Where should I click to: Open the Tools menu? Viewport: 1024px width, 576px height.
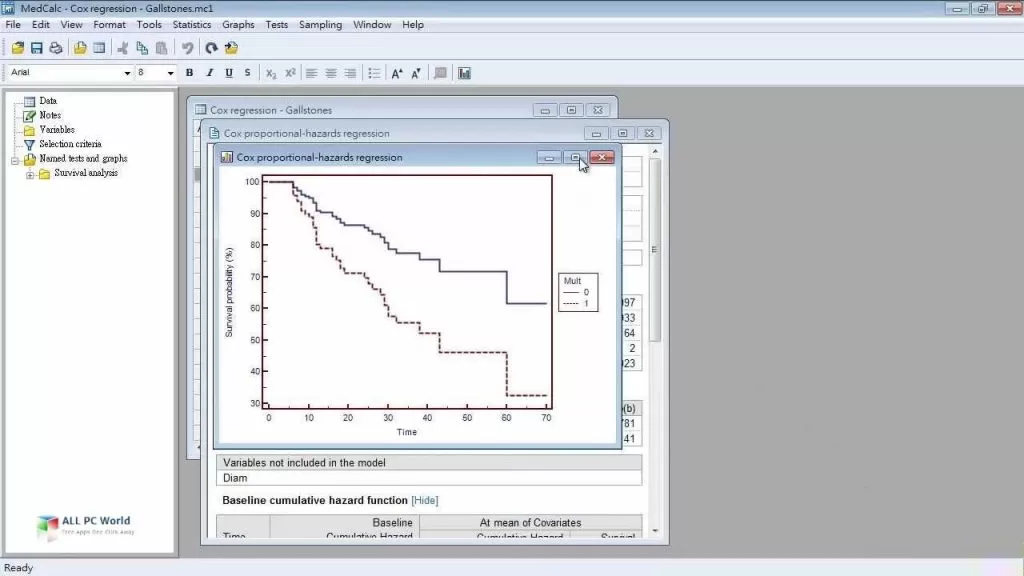coord(149,25)
